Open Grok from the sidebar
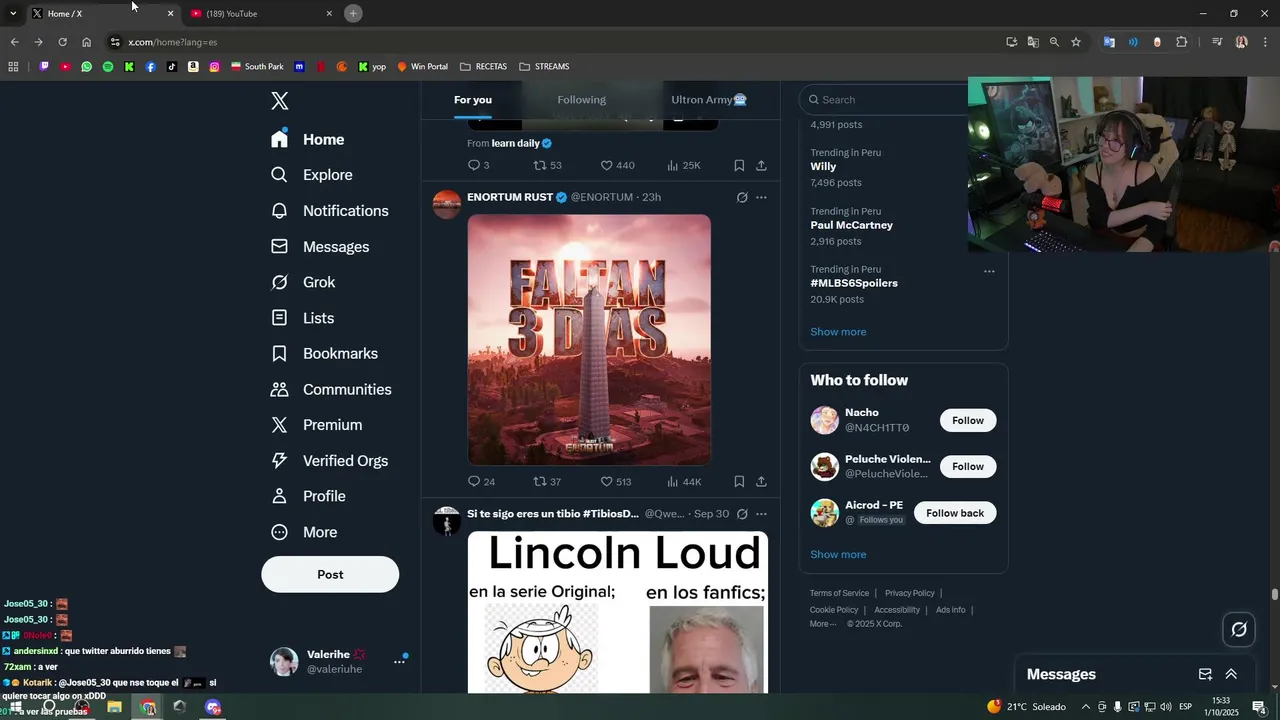Screen dimensions: 1280x720 tap(303, 282)
